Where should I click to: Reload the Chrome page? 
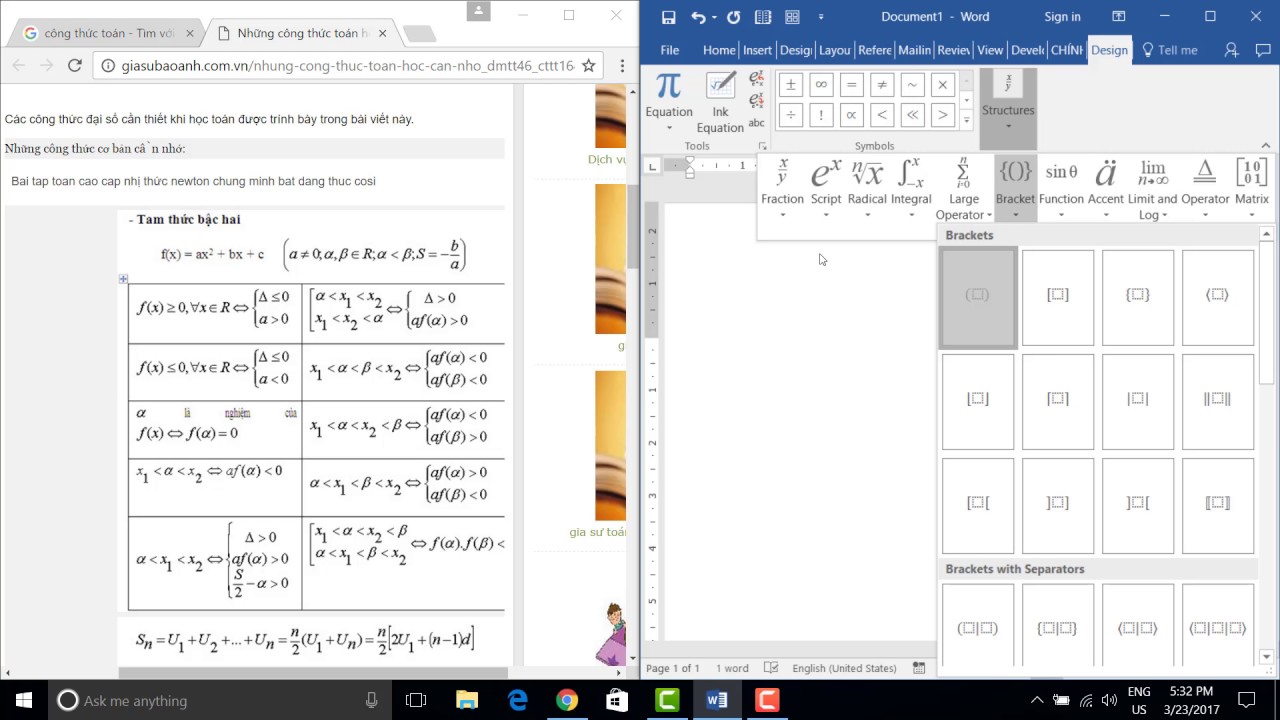[74, 65]
